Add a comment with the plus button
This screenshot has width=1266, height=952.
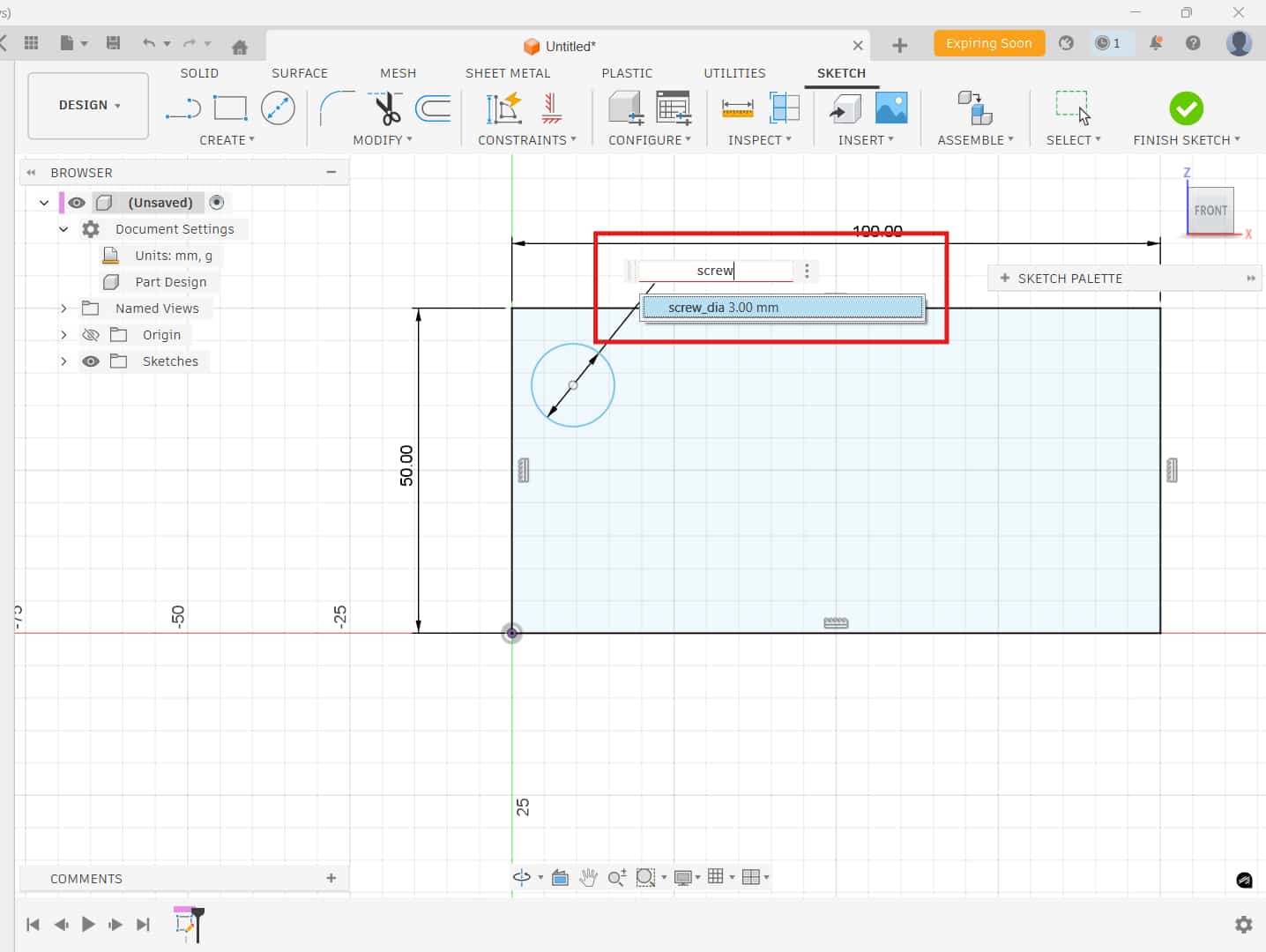click(x=331, y=878)
